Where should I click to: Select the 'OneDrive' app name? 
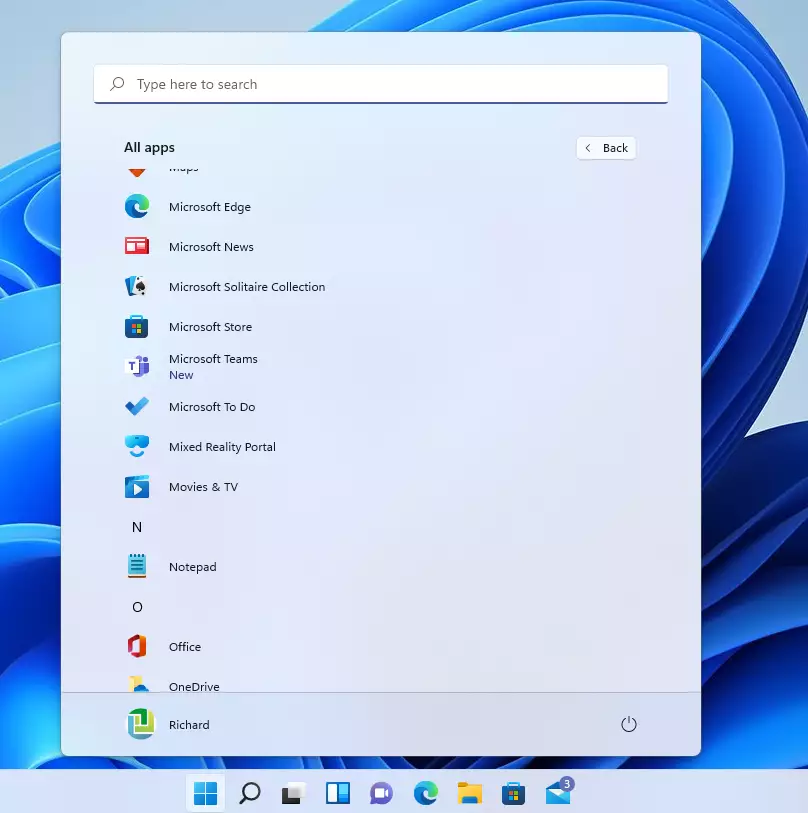194,686
